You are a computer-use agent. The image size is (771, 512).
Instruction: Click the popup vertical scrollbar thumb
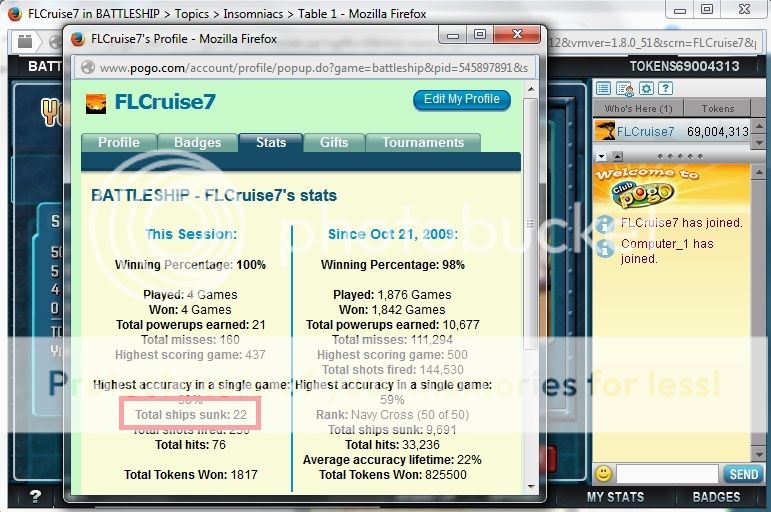coord(531,224)
